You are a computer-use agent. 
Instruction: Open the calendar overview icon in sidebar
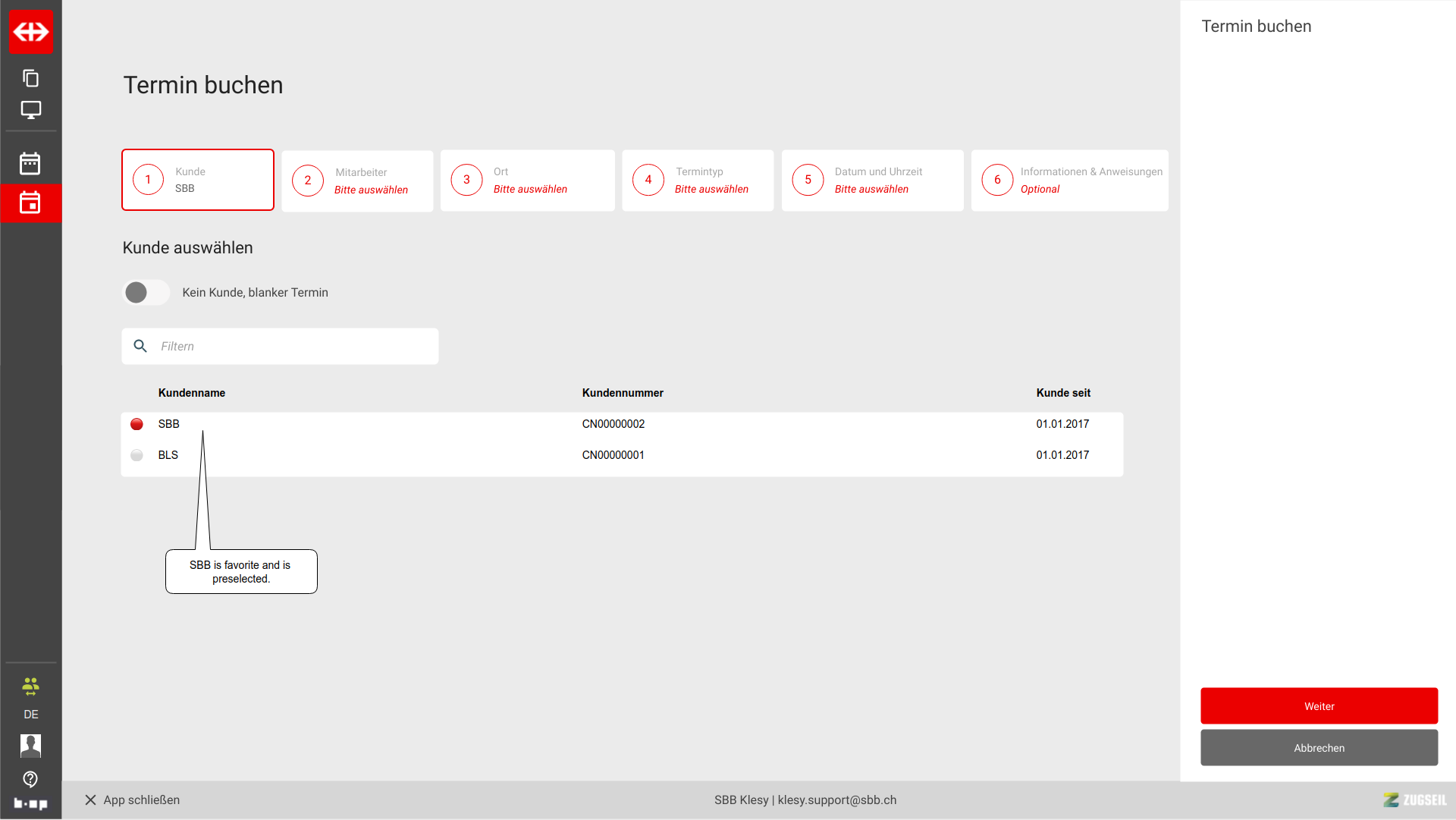click(30, 163)
